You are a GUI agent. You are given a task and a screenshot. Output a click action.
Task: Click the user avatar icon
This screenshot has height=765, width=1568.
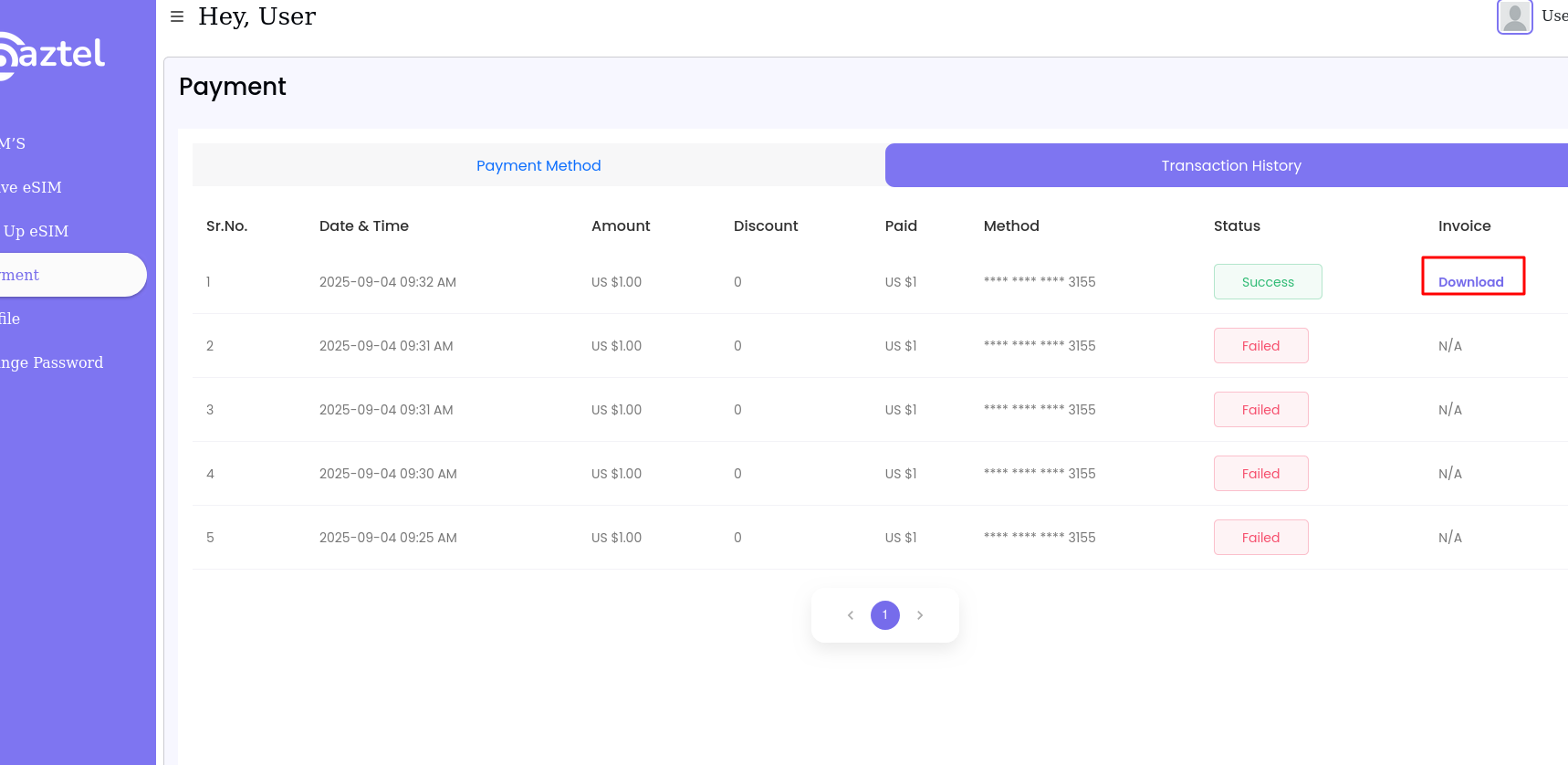click(x=1514, y=16)
